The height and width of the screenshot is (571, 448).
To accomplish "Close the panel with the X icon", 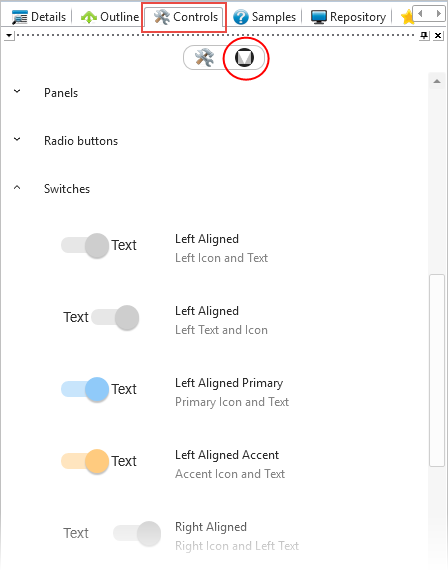I will (x=438, y=35).
